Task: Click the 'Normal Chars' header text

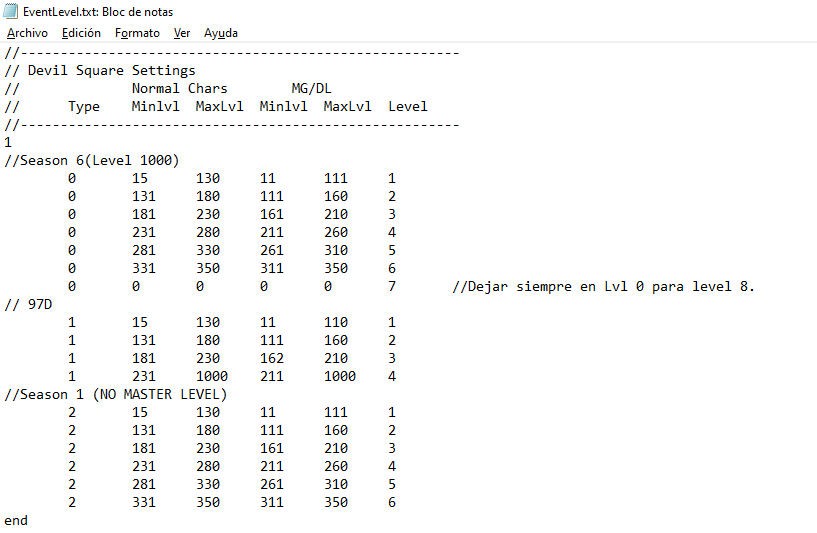Action: pyautogui.click(x=179, y=89)
